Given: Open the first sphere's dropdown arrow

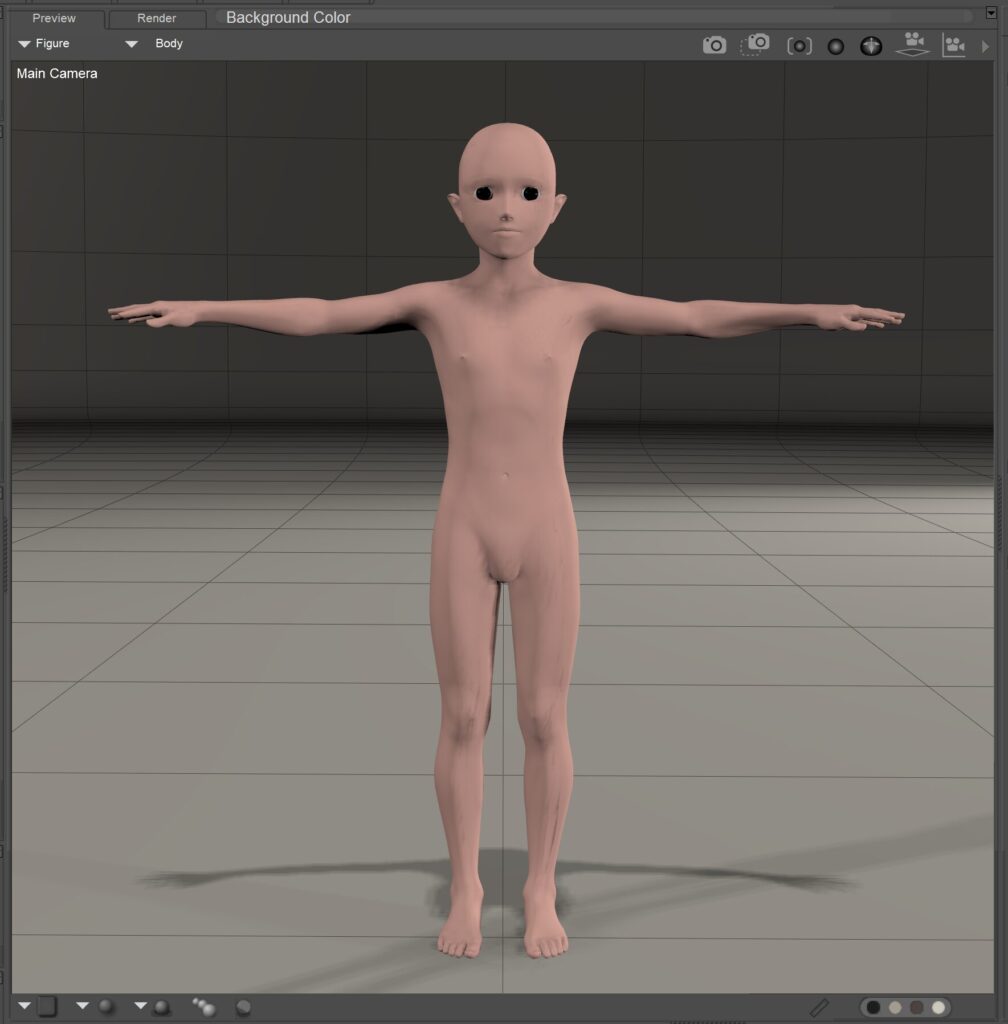Looking at the screenshot, I should click(82, 1006).
